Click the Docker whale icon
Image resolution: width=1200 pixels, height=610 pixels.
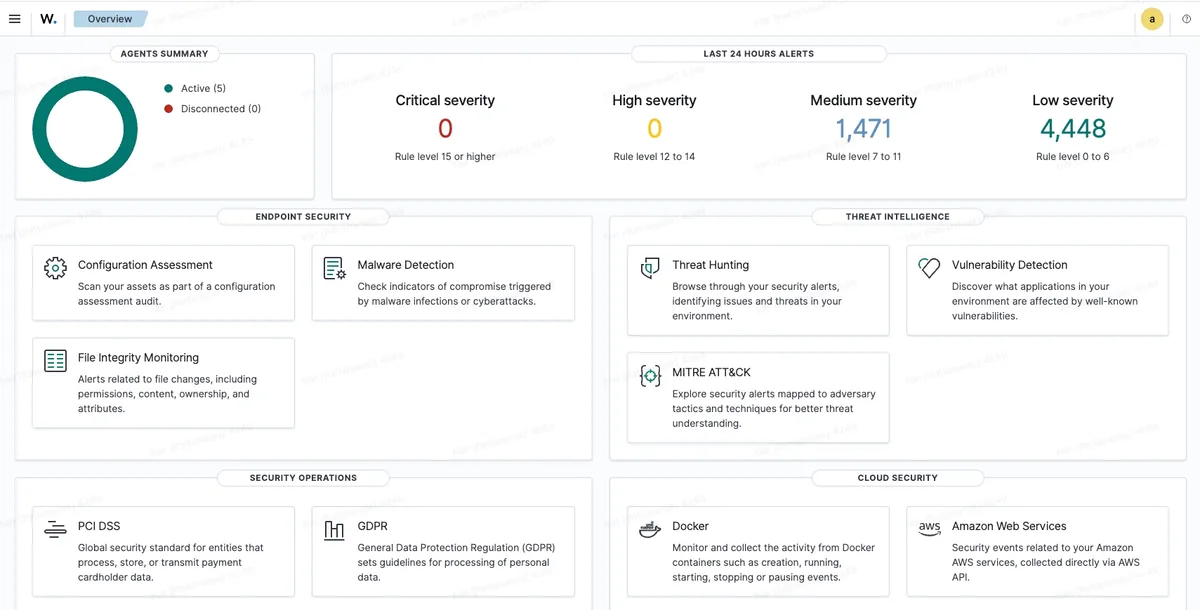tap(649, 529)
